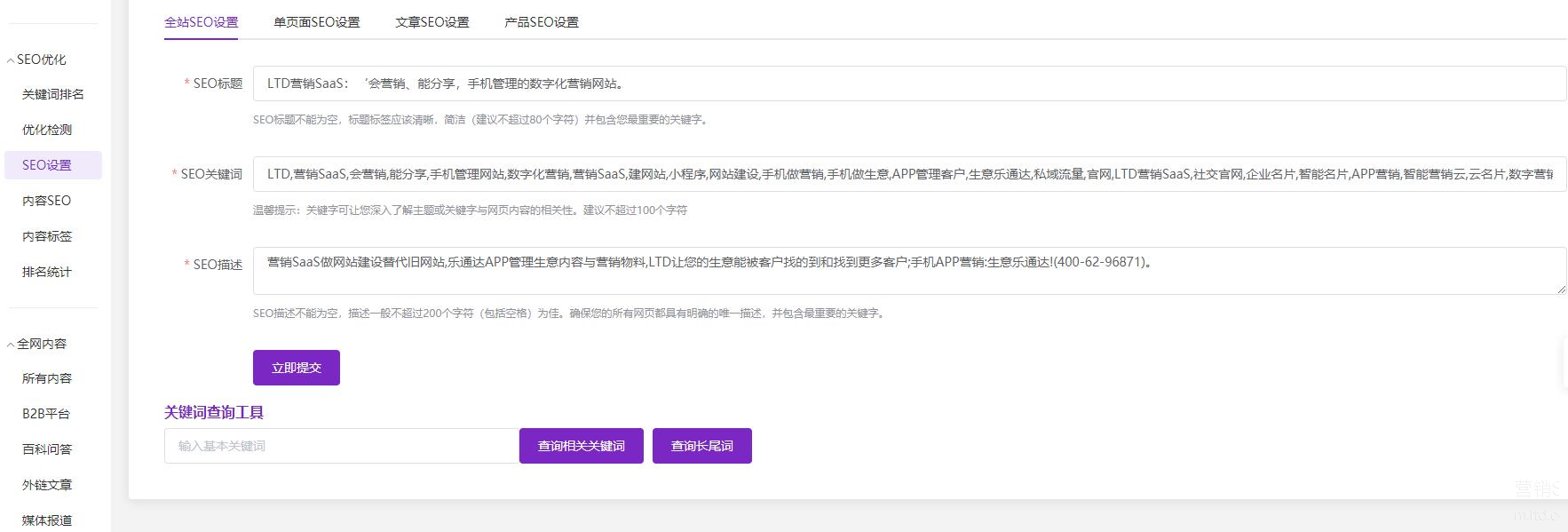The width and height of the screenshot is (1568, 532).
Task: Open 关键词排名 in sidebar
Action: [53, 94]
